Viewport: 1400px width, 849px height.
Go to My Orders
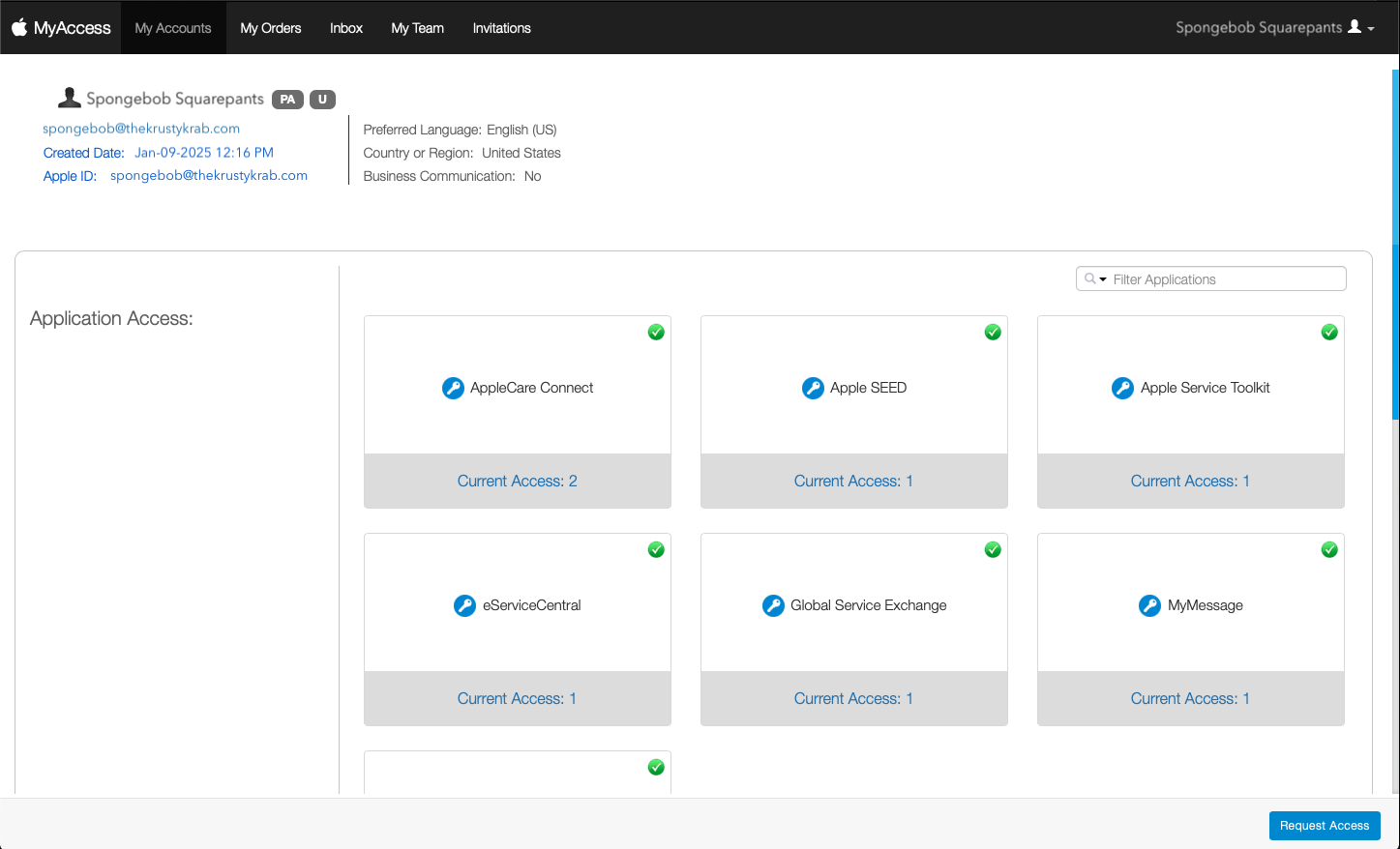271,28
